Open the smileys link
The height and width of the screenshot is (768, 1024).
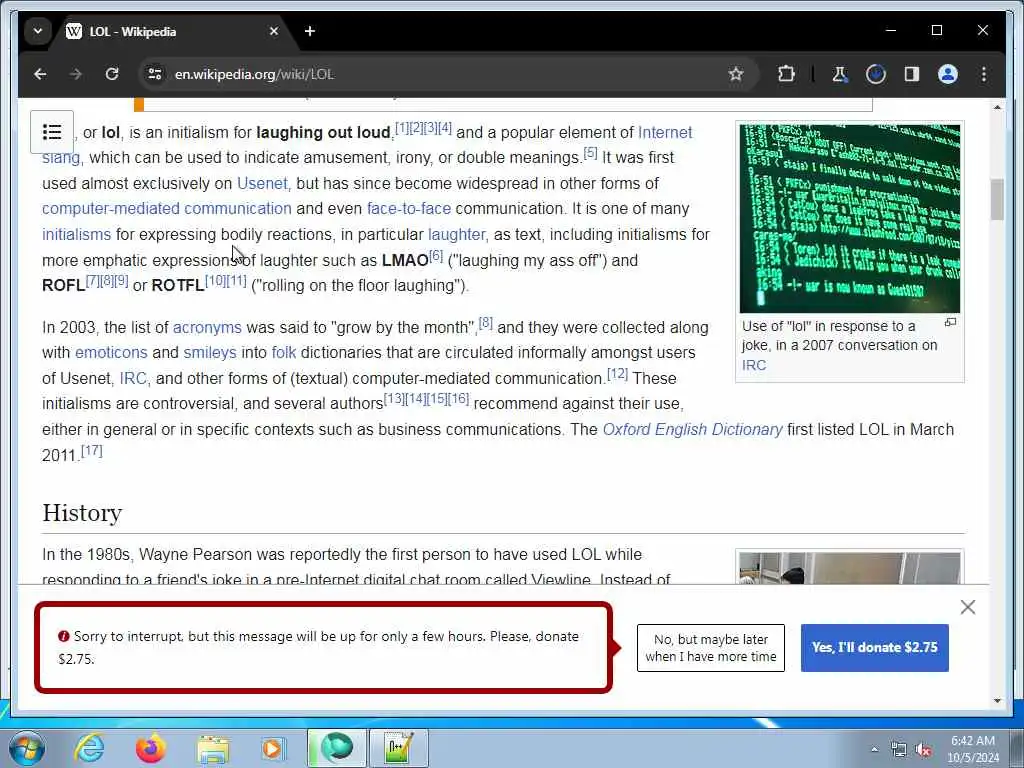(x=210, y=353)
